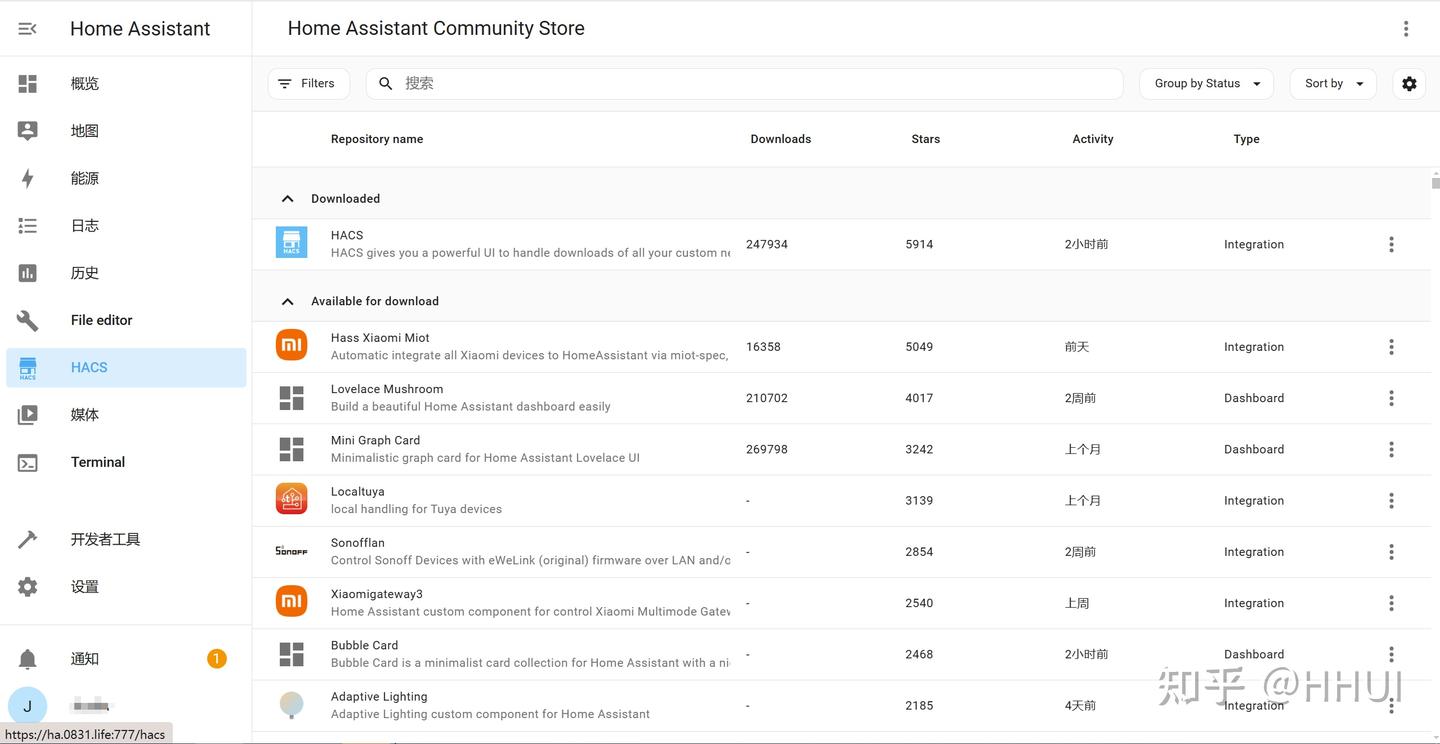The width and height of the screenshot is (1440, 744).
Task: Collapse the sidebar using the menu icon
Action: tap(28, 29)
